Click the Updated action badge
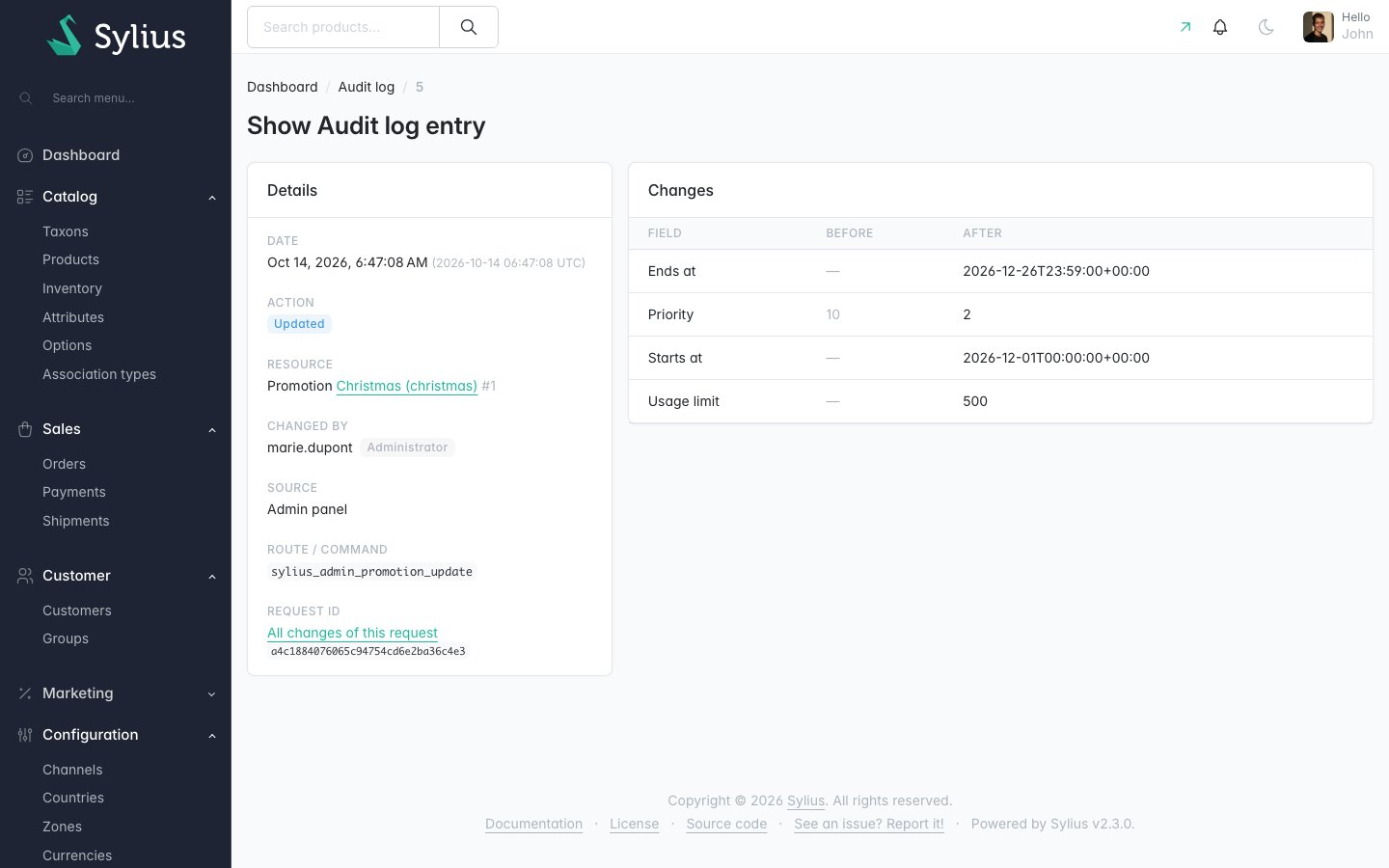Image resolution: width=1389 pixels, height=868 pixels. tap(299, 324)
